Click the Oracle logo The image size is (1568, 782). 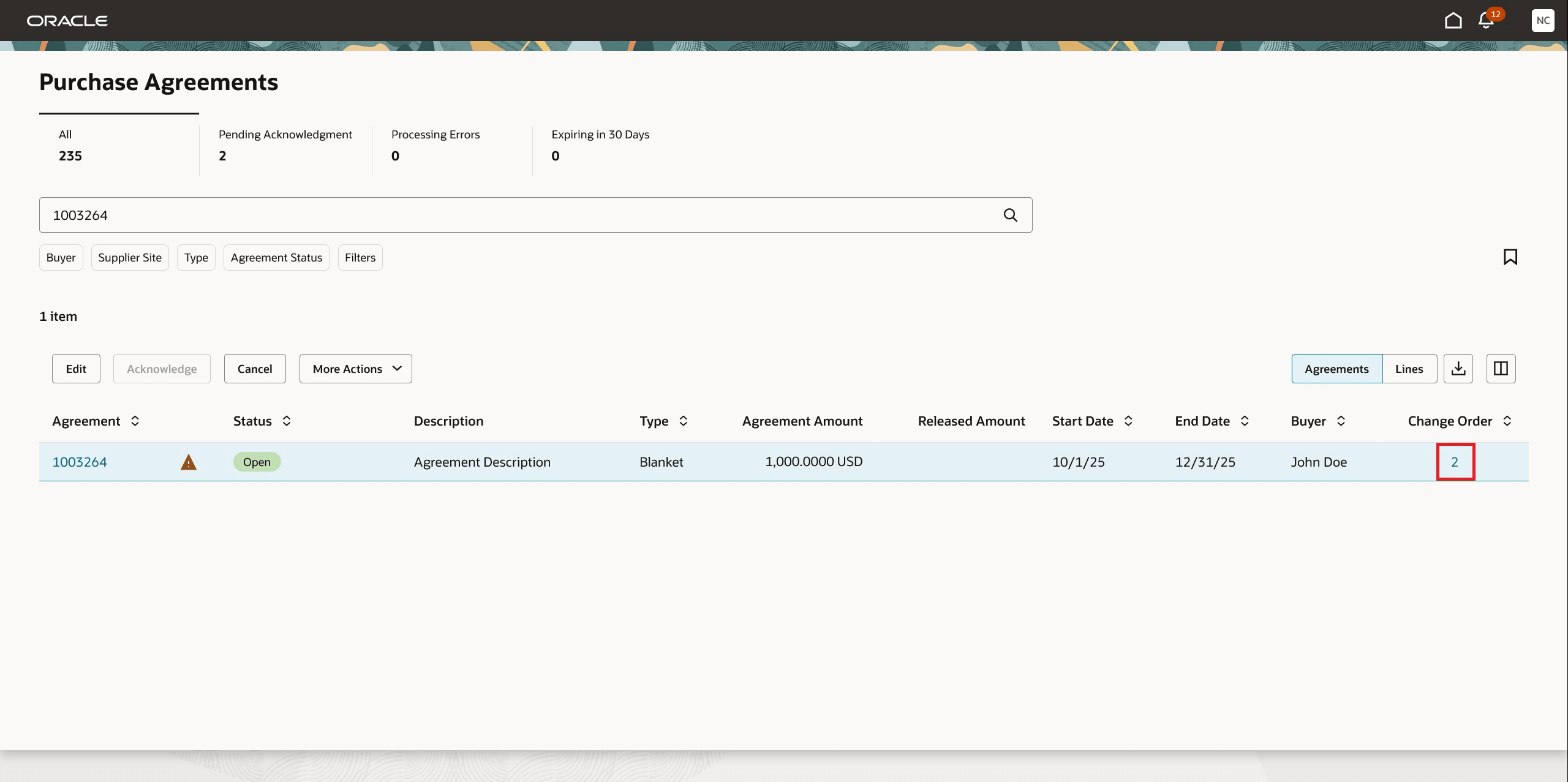67,20
